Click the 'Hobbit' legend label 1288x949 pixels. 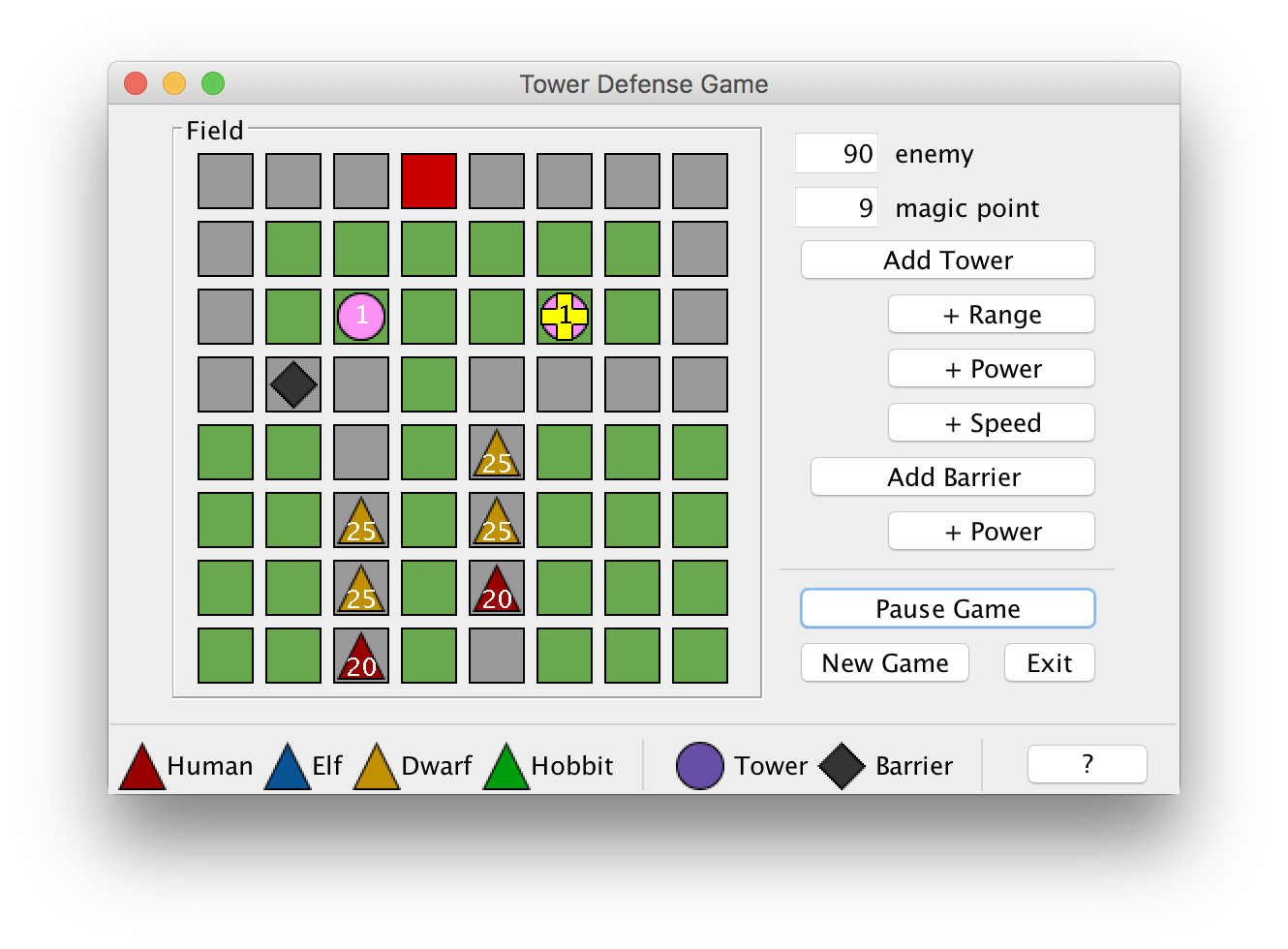click(x=572, y=766)
